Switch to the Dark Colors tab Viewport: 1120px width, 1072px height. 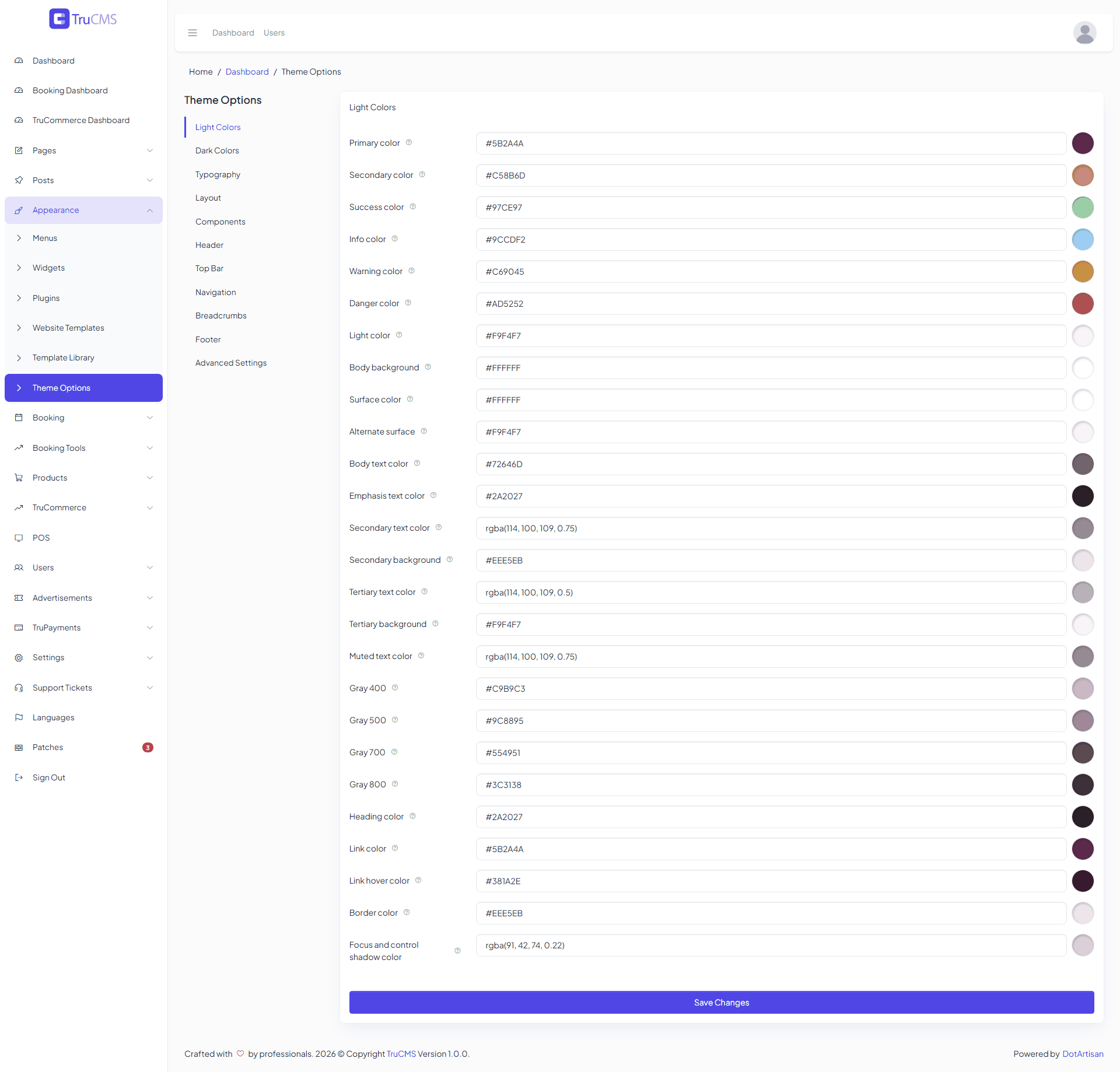pos(217,150)
